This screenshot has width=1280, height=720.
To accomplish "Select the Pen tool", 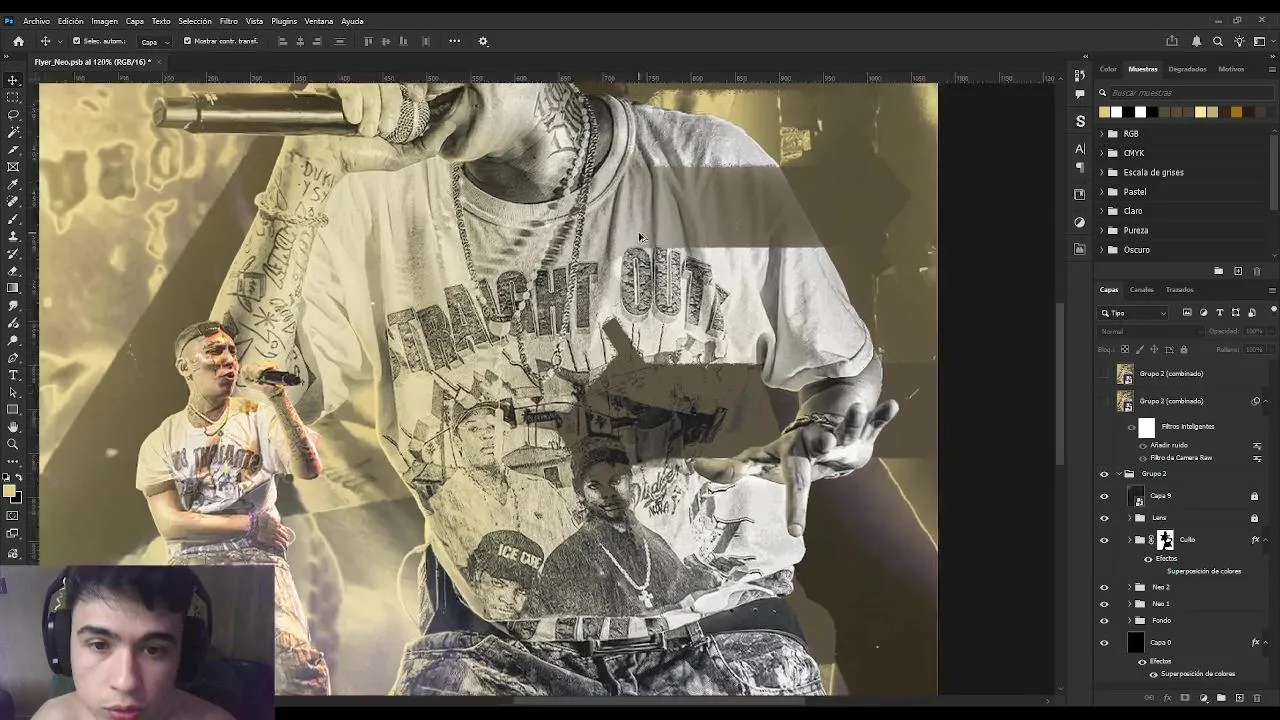I will (x=13, y=357).
